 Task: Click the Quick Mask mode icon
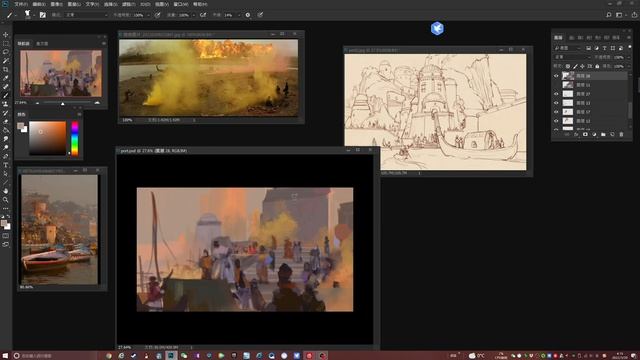click(x=6, y=236)
